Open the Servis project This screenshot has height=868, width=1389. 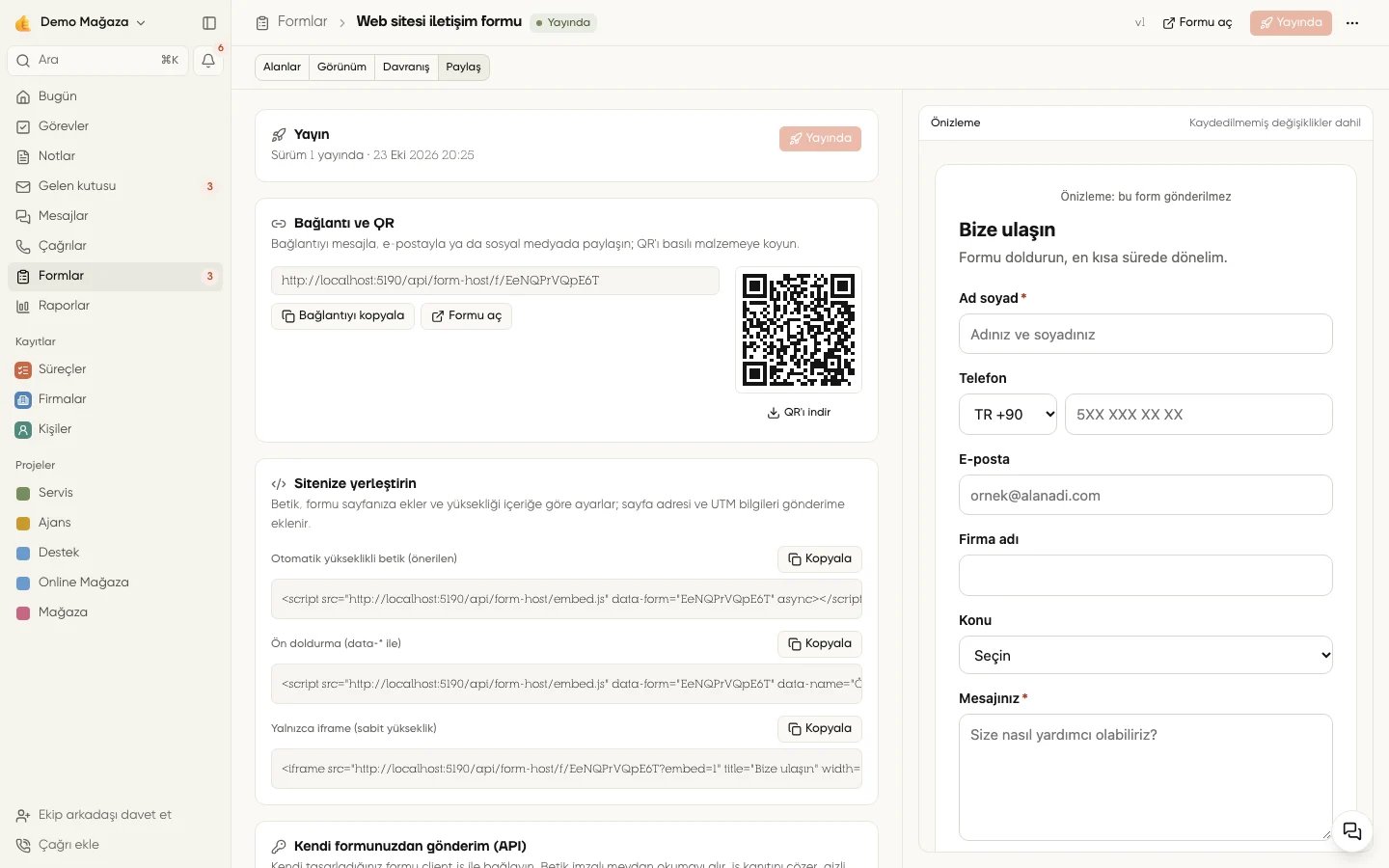pyautogui.click(x=116, y=493)
